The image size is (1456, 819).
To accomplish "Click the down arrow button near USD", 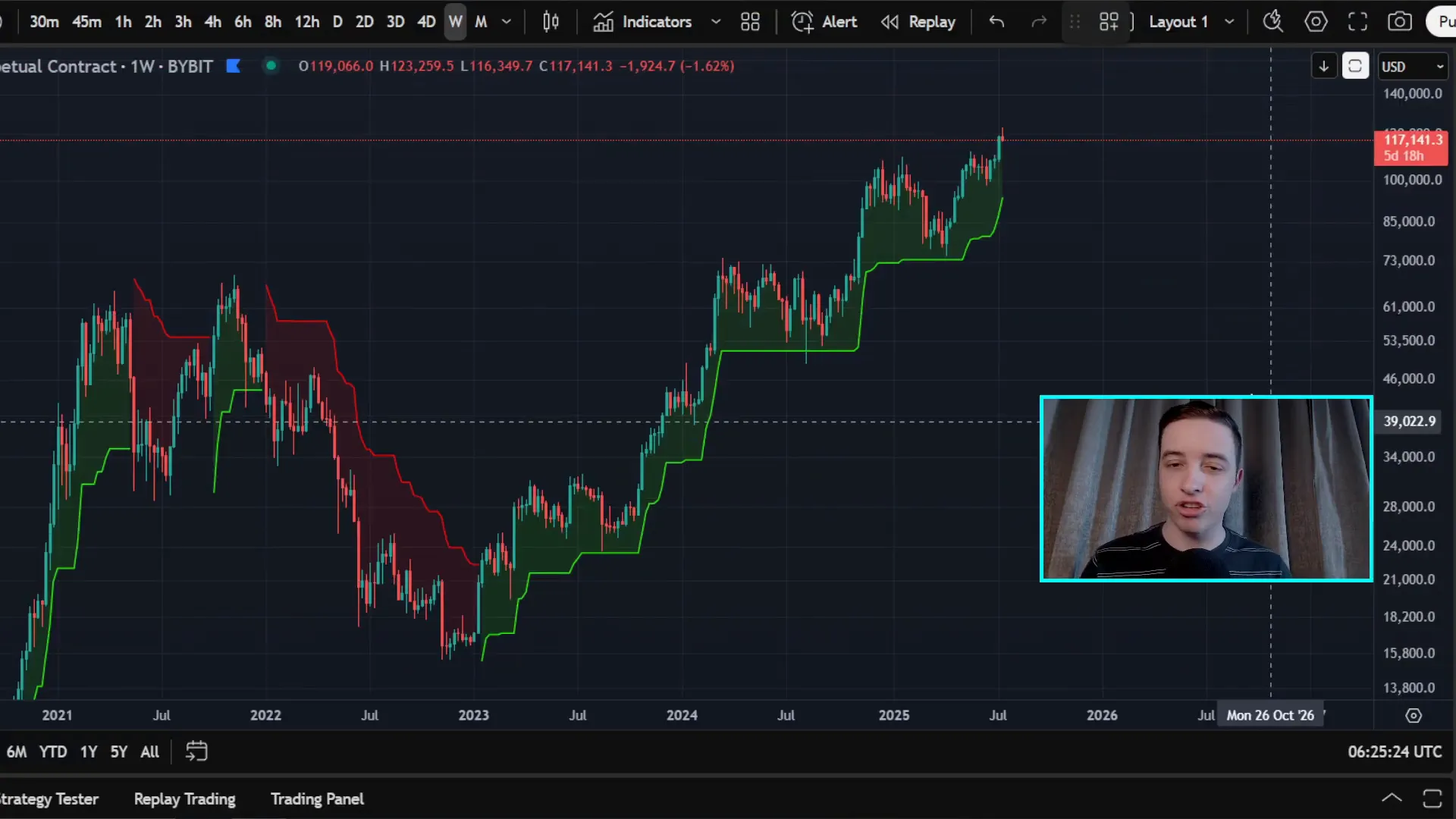I will [1324, 67].
